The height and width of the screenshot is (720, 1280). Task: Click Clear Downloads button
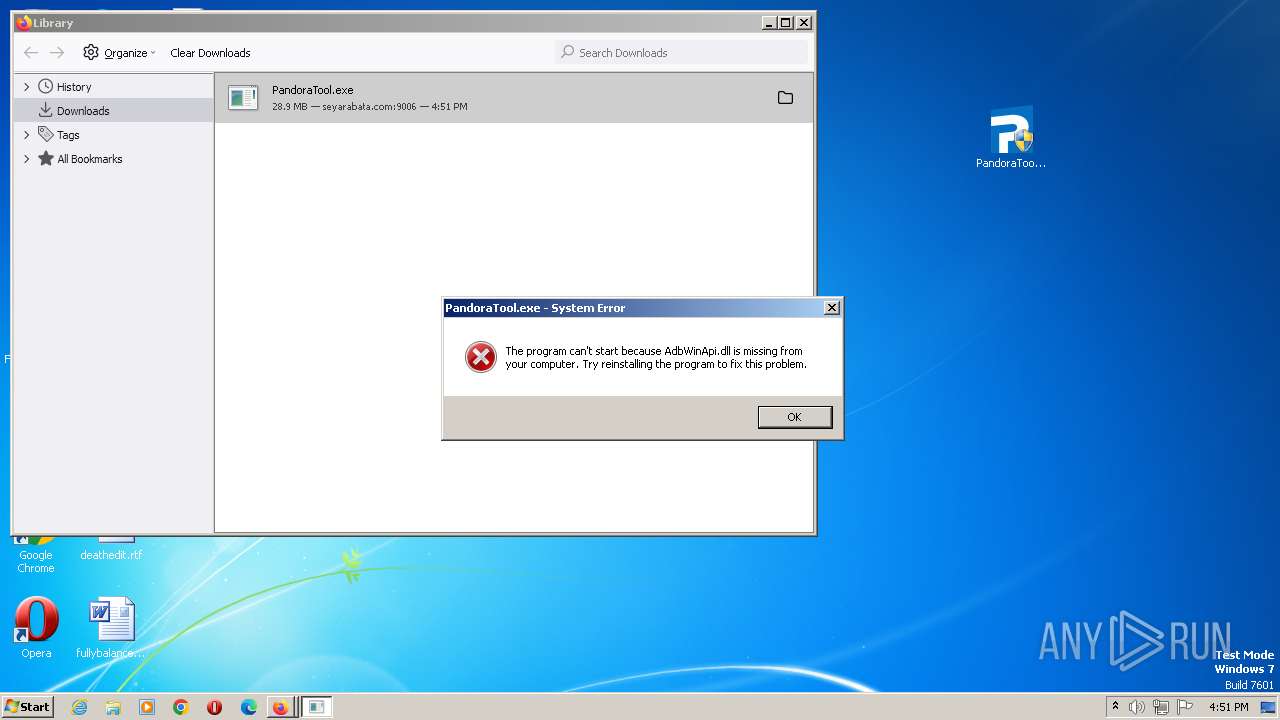(210, 53)
